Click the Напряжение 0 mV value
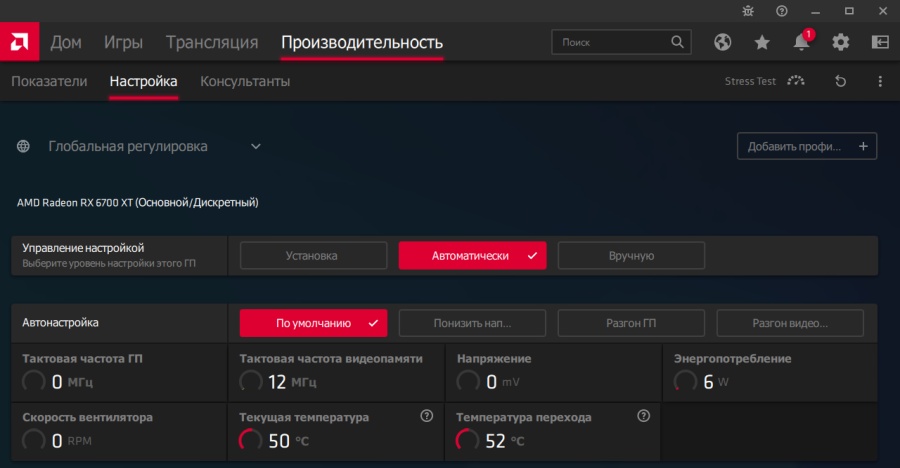 (x=503, y=382)
